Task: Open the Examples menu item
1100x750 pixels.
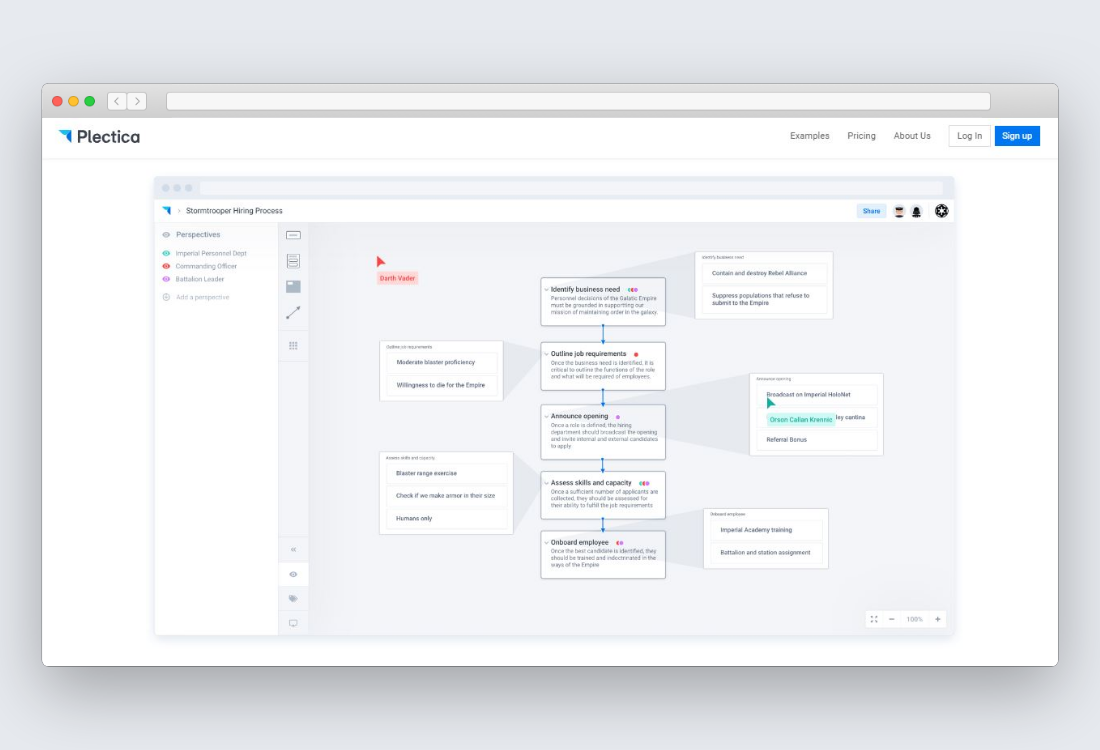Action: click(808, 135)
